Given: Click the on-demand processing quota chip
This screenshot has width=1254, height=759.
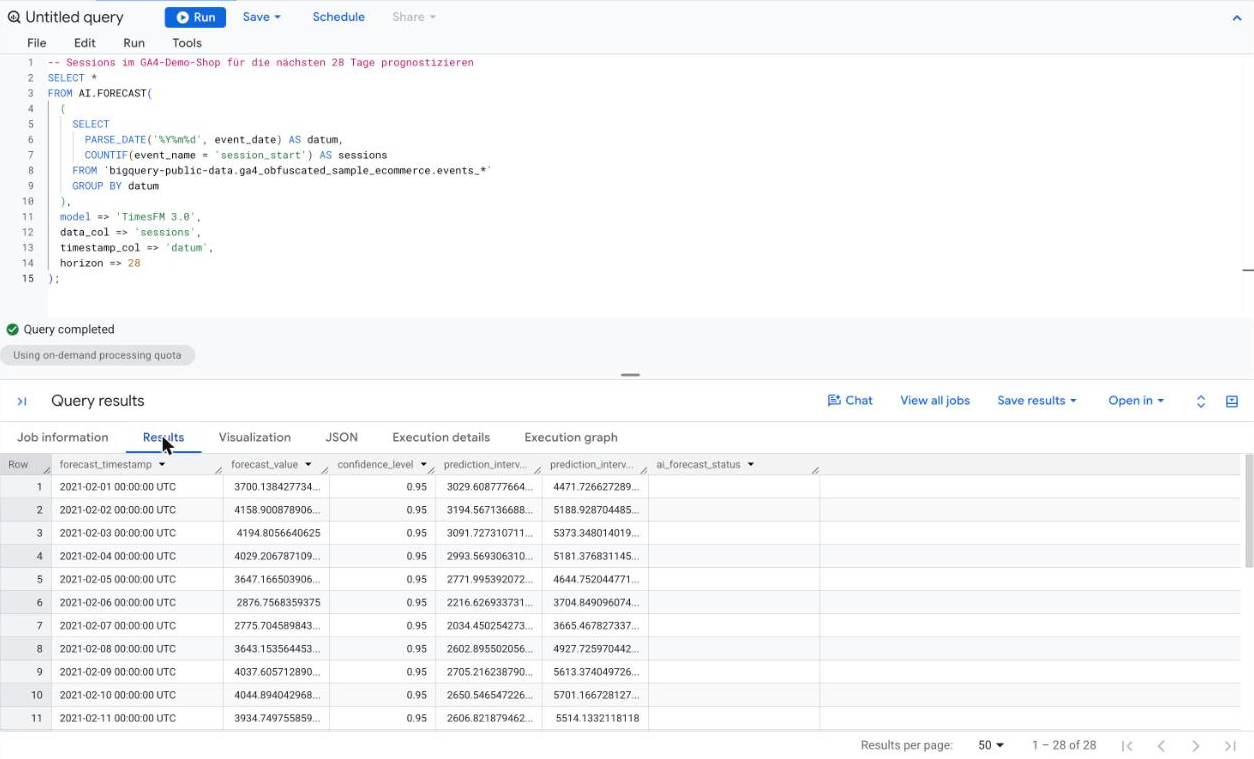Looking at the screenshot, I should point(97,355).
